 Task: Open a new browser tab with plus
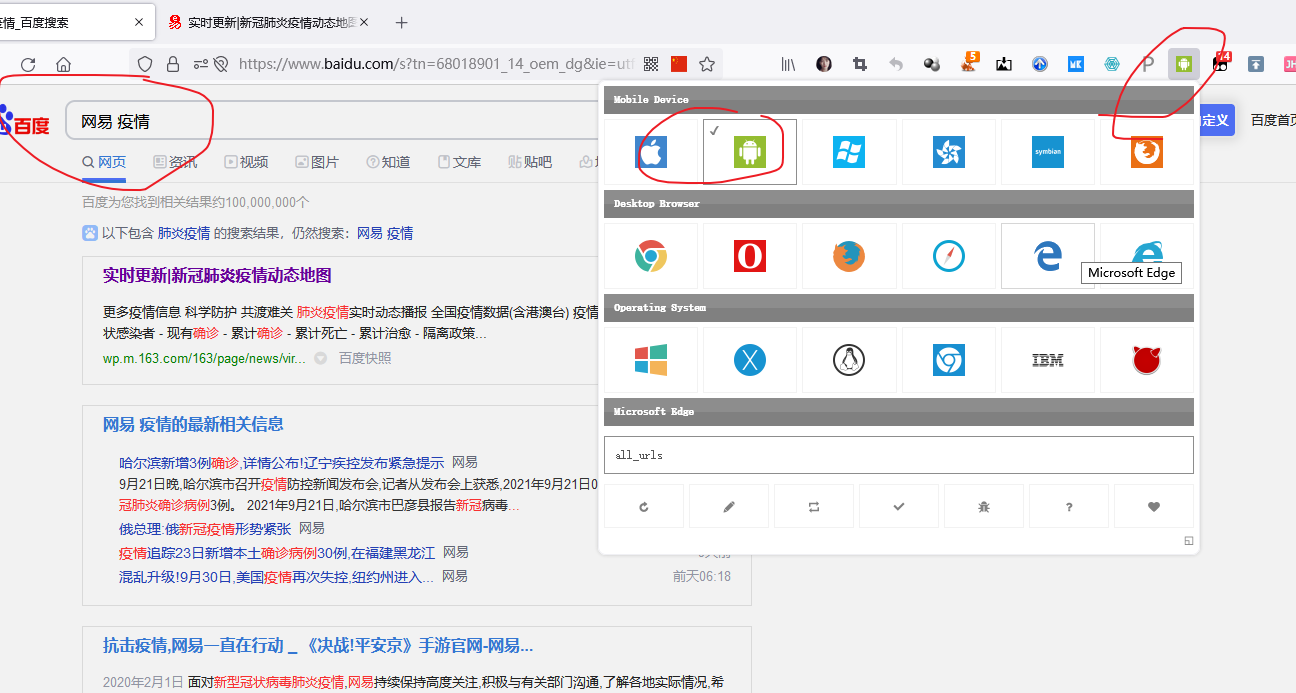coord(402,22)
